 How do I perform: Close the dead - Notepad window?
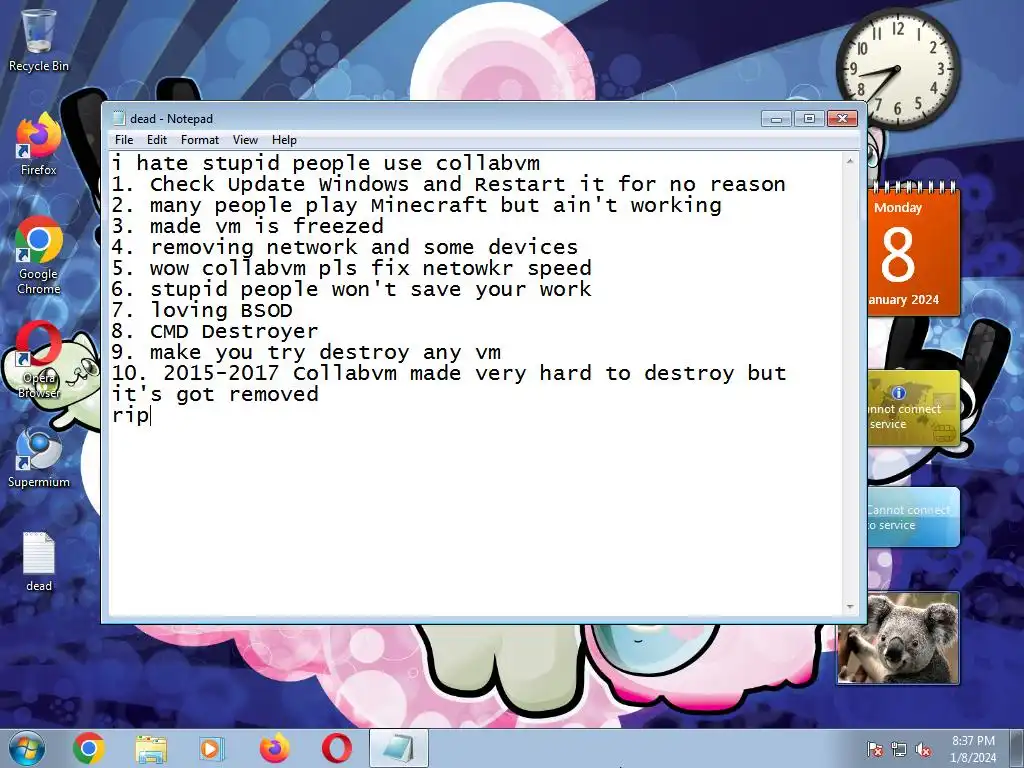tap(842, 118)
